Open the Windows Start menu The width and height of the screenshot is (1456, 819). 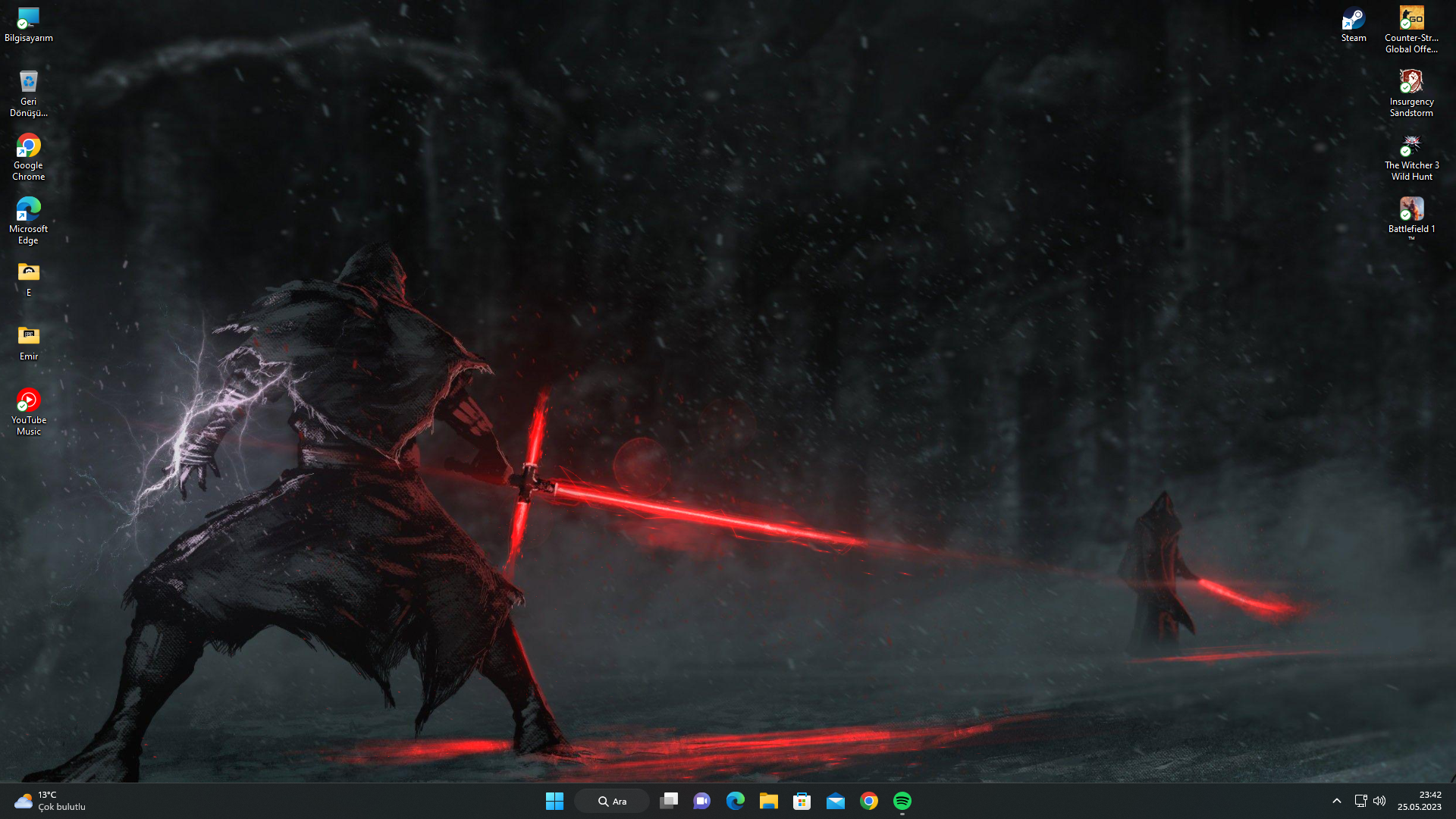pos(554,801)
